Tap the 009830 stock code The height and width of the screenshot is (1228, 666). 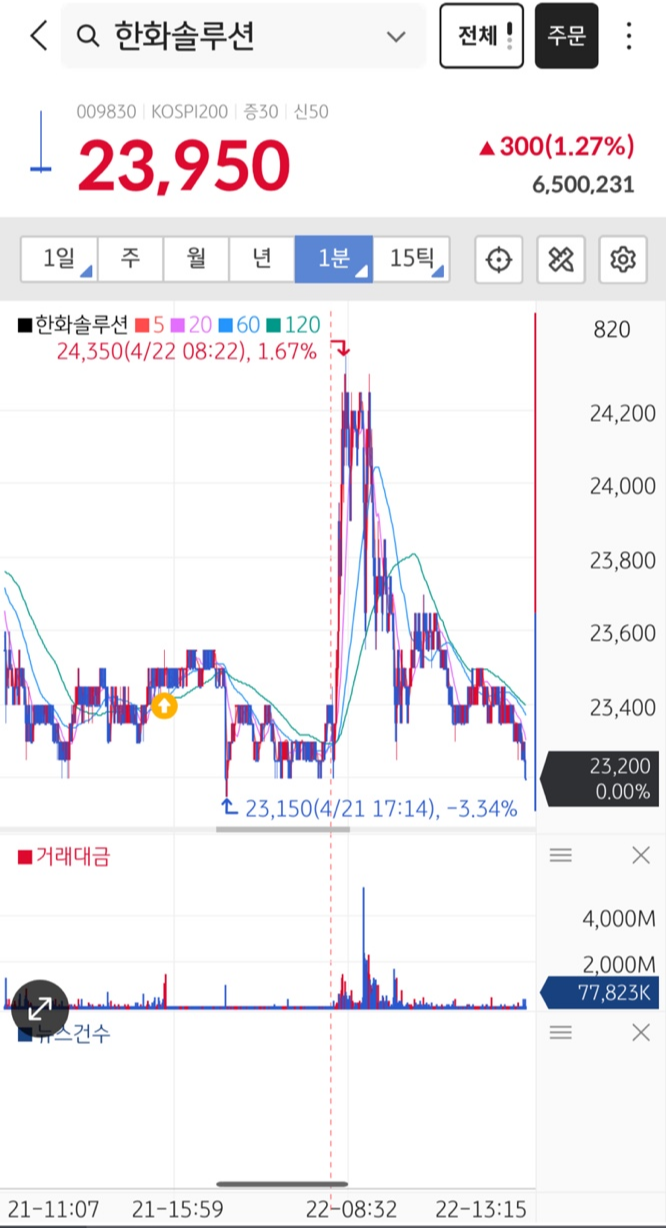pyautogui.click(x=106, y=112)
